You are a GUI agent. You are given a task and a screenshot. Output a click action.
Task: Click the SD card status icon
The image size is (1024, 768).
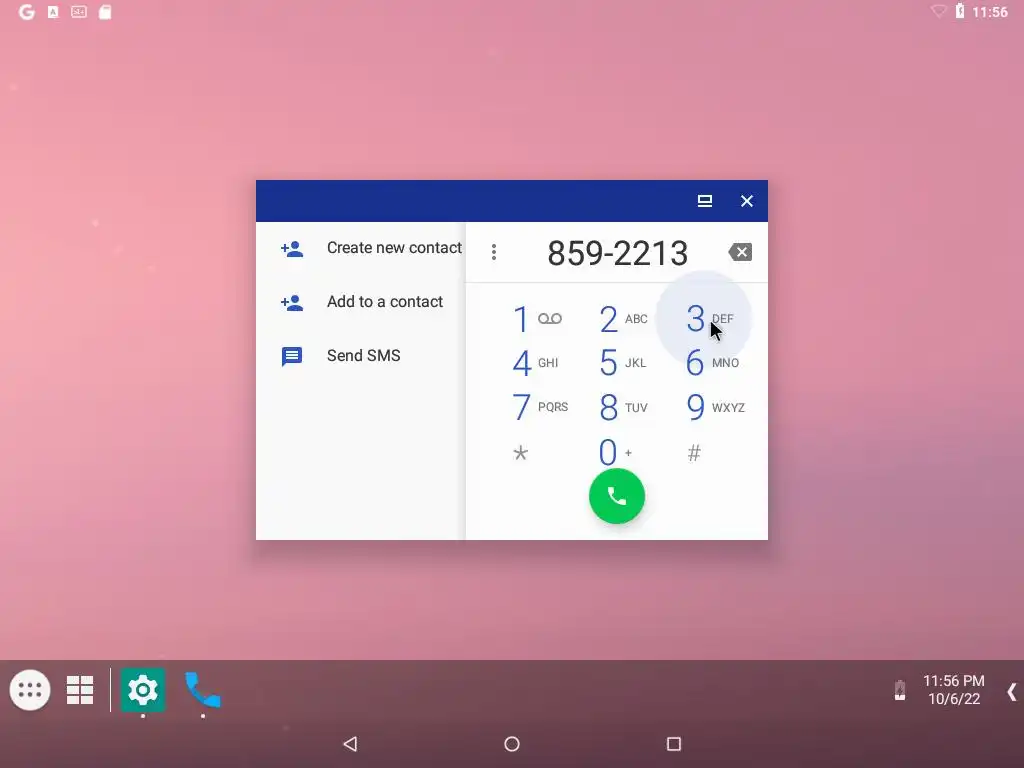pos(104,12)
